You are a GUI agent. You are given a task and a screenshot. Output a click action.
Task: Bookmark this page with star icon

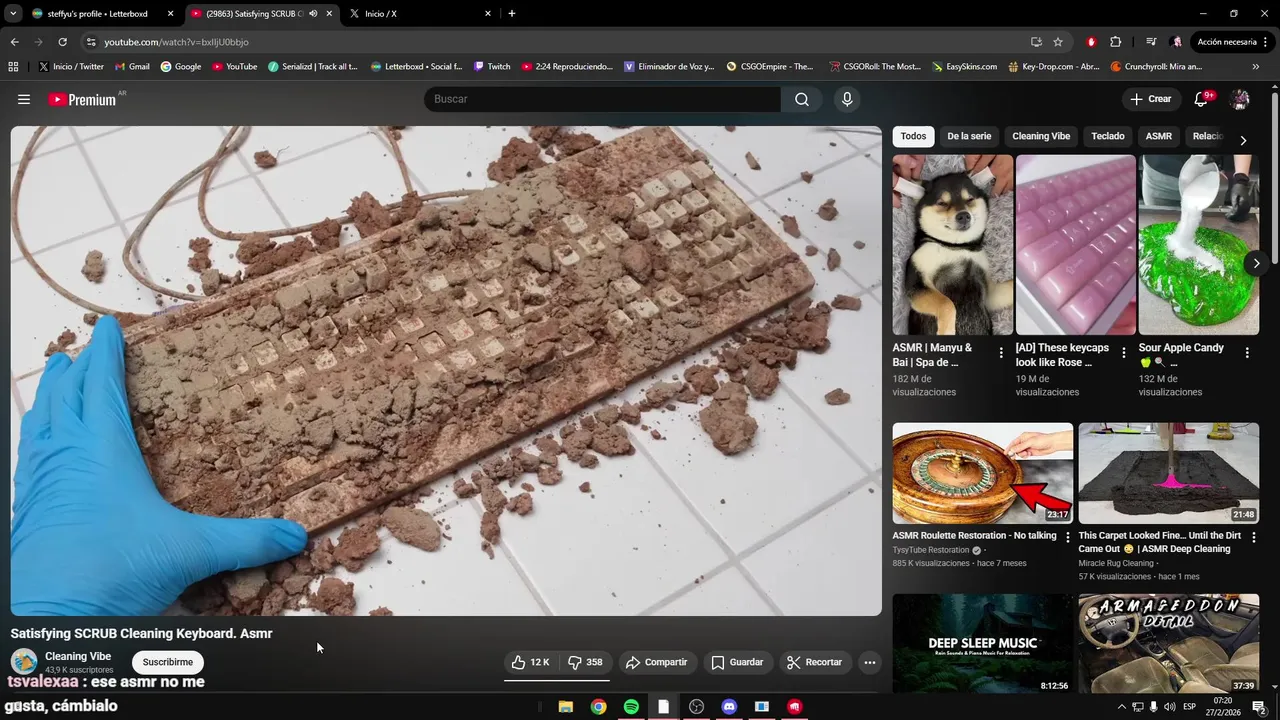click(x=1058, y=42)
